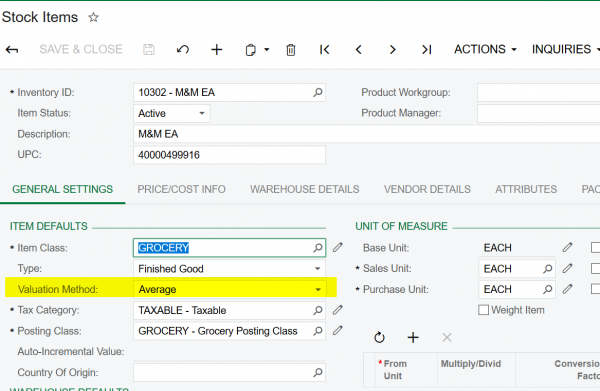Click the Purchase Unit EACH field
The image size is (600, 391).
(x=517, y=290)
